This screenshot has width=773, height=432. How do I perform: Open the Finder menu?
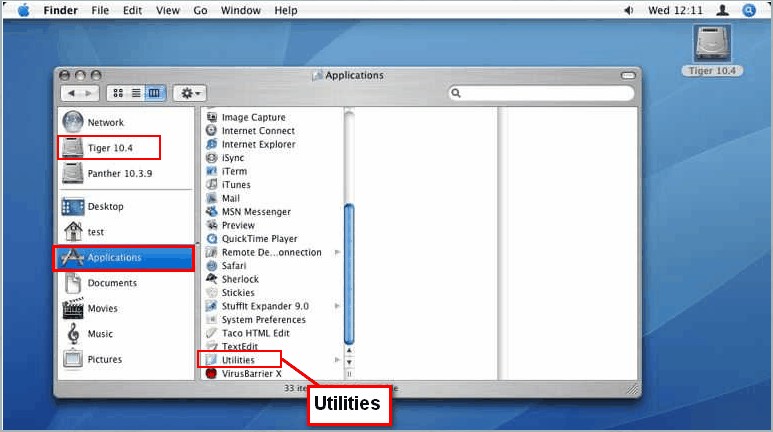[x=60, y=10]
